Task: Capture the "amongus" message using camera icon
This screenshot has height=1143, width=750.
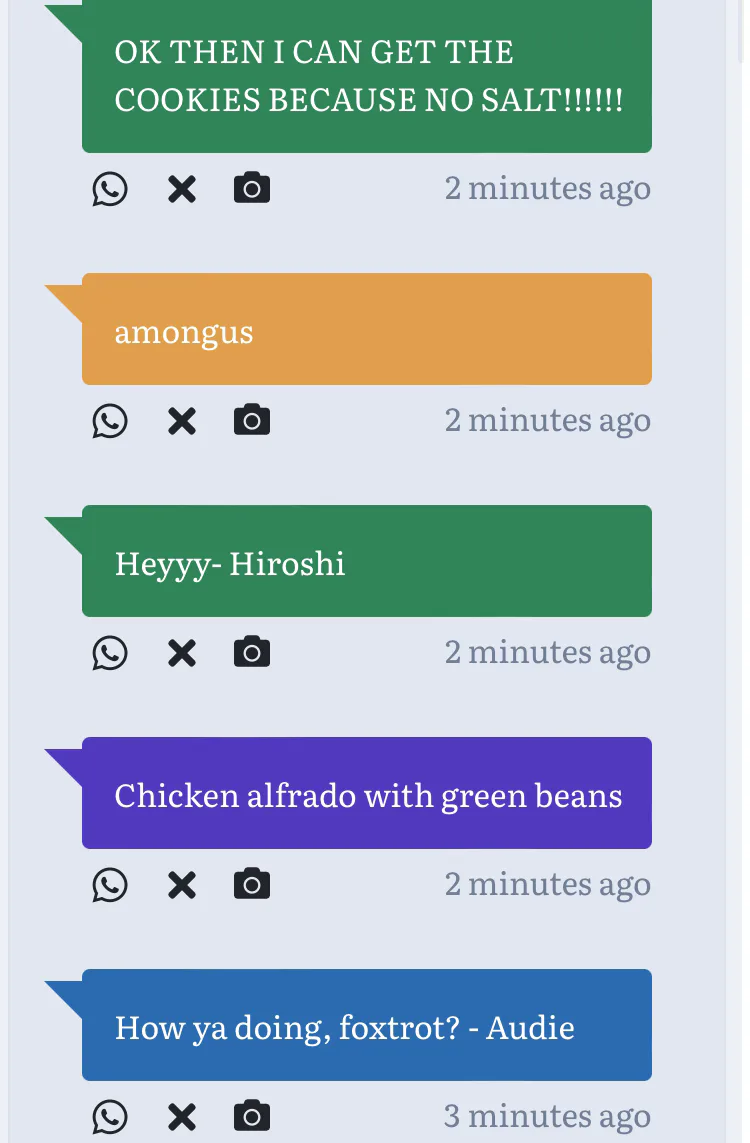Action: pos(252,420)
